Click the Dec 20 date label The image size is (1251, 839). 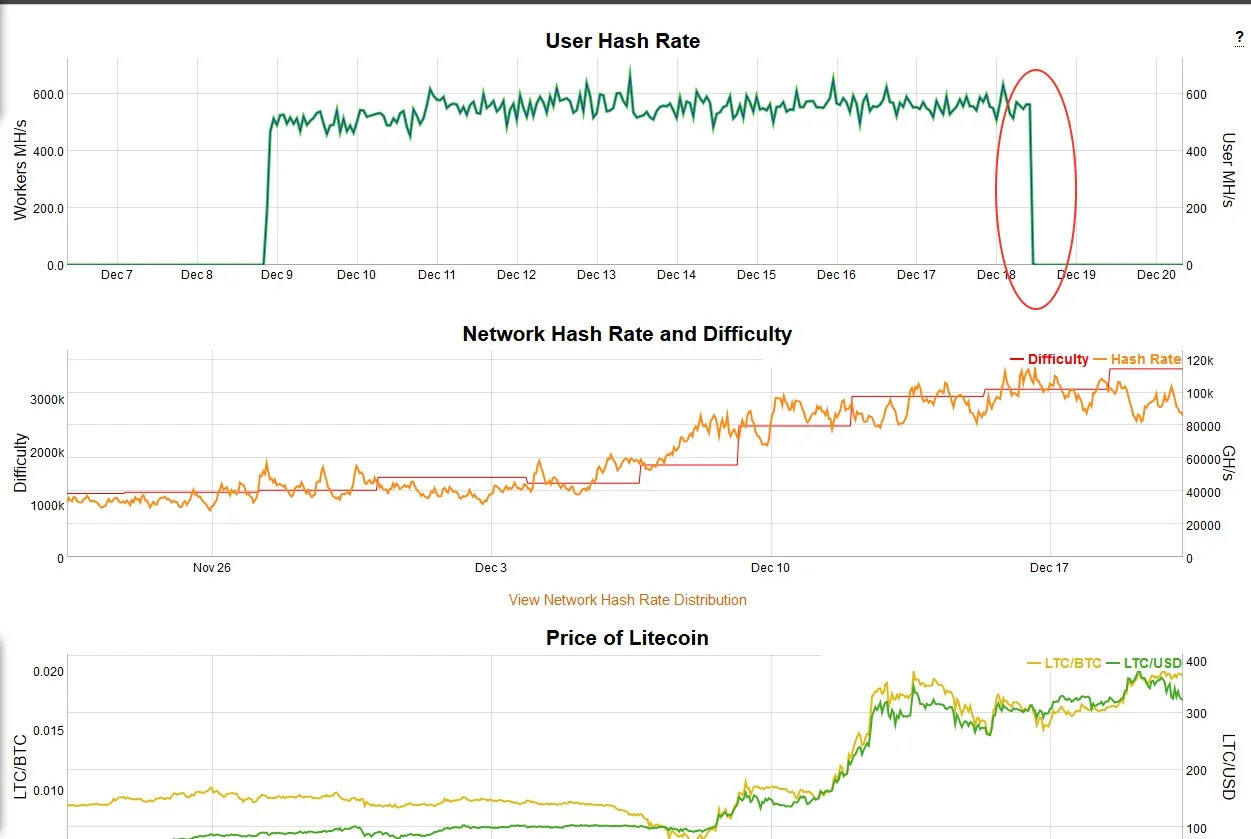[x=1156, y=275]
